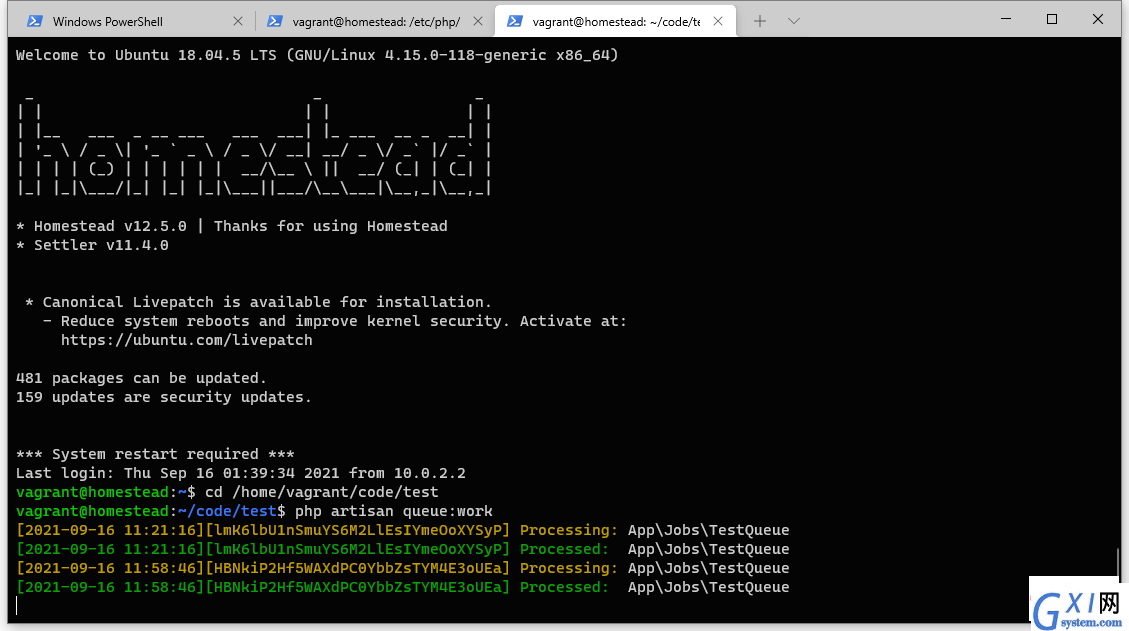Screen dimensions: 1129x631
Task: Click the 'php artisan queue:work' command
Action: coord(394,511)
